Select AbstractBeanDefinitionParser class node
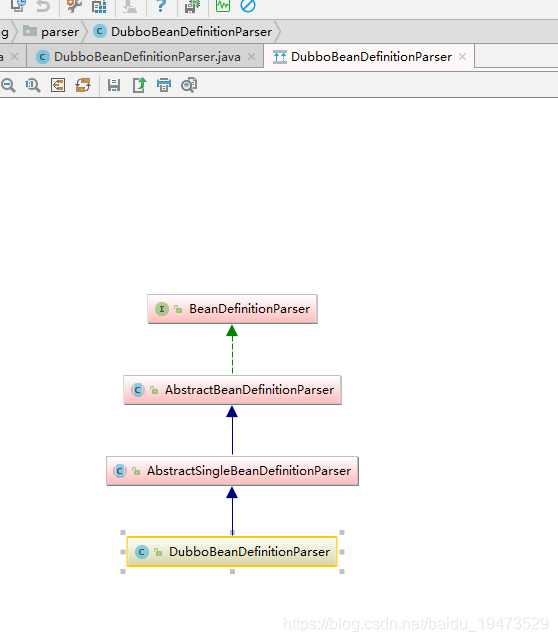Viewport: 558px width, 642px height. [x=233, y=390]
